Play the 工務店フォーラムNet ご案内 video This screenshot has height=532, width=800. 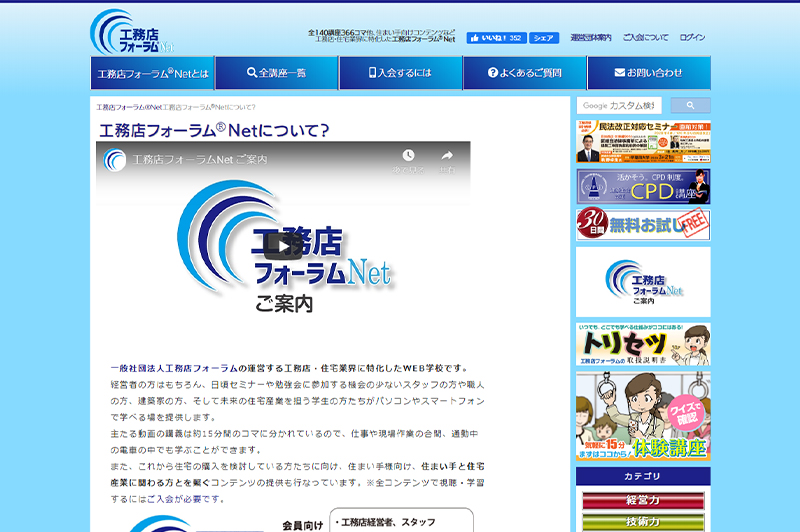click(x=283, y=246)
